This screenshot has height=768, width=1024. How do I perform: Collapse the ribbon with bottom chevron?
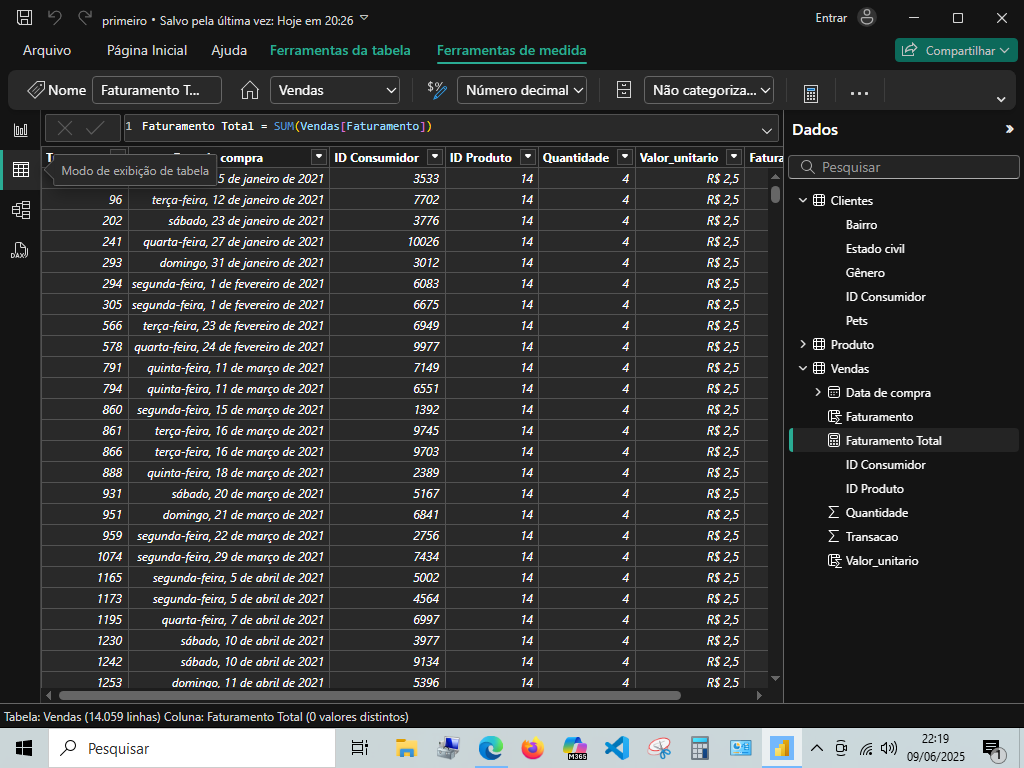(1000, 99)
